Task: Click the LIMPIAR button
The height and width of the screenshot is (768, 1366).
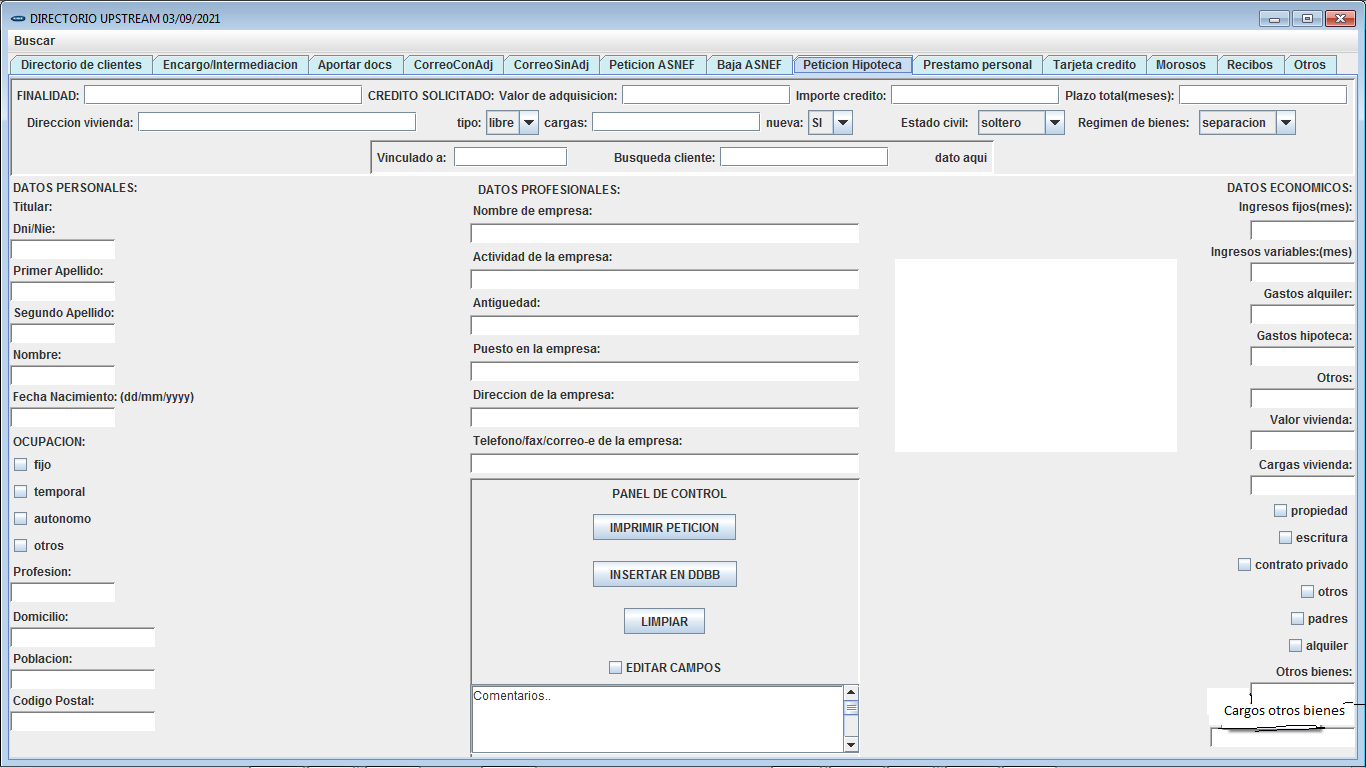Action: click(x=664, y=622)
